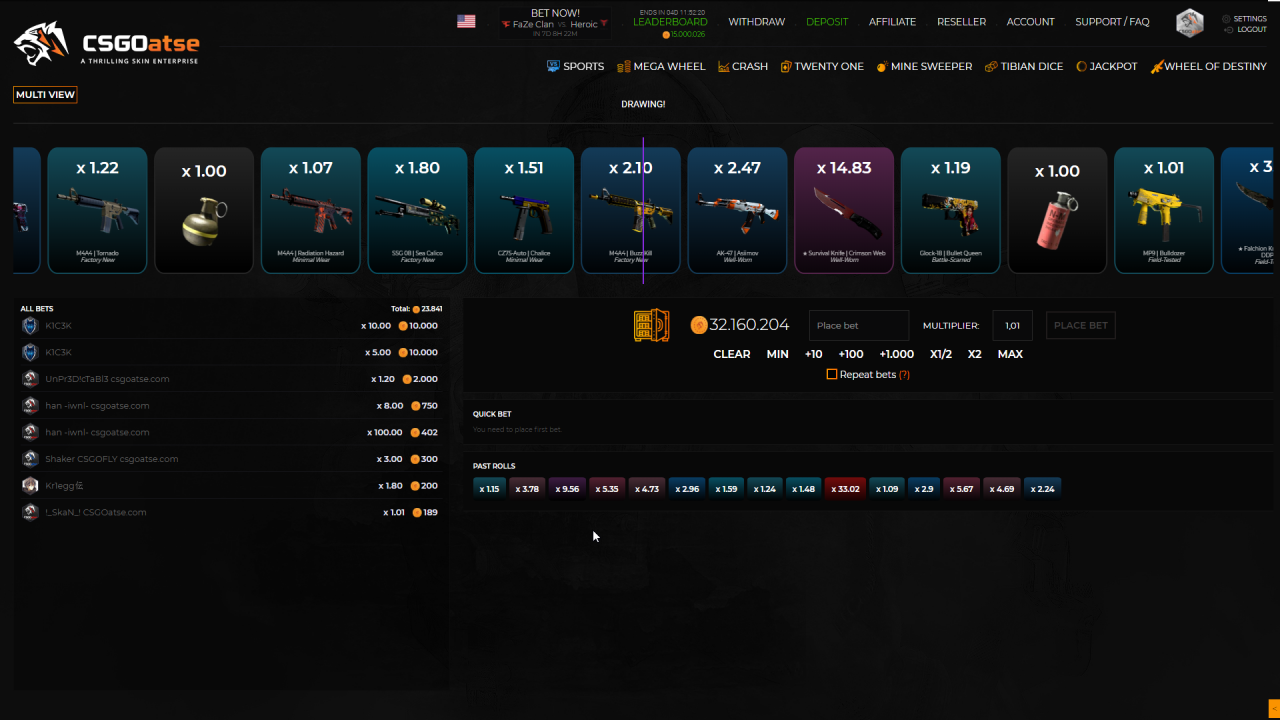Image resolution: width=1280 pixels, height=720 pixels.
Task: Click the MAX bet option
Action: click(x=1010, y=354)
